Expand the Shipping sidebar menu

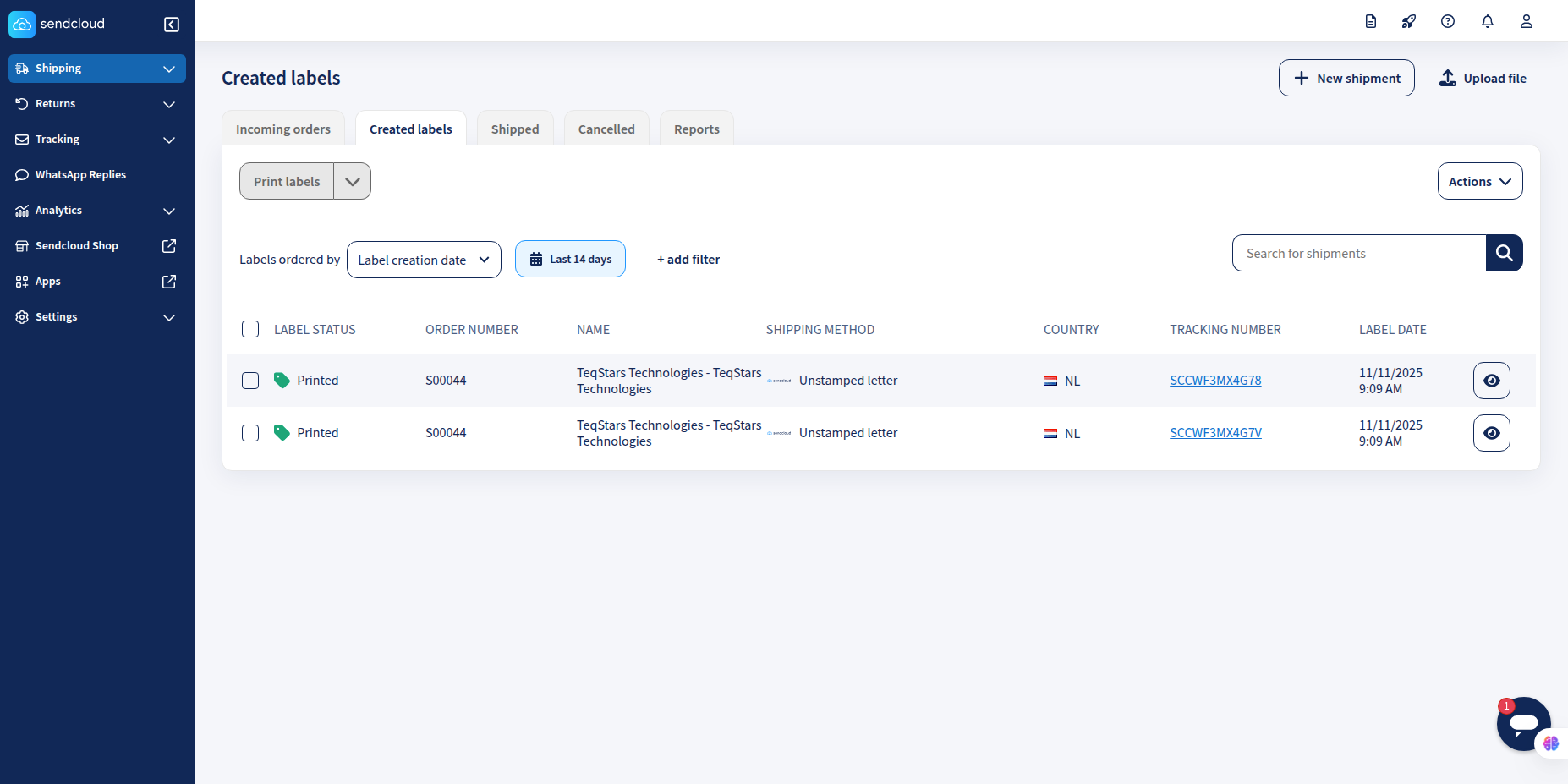(x=97, y=69)
